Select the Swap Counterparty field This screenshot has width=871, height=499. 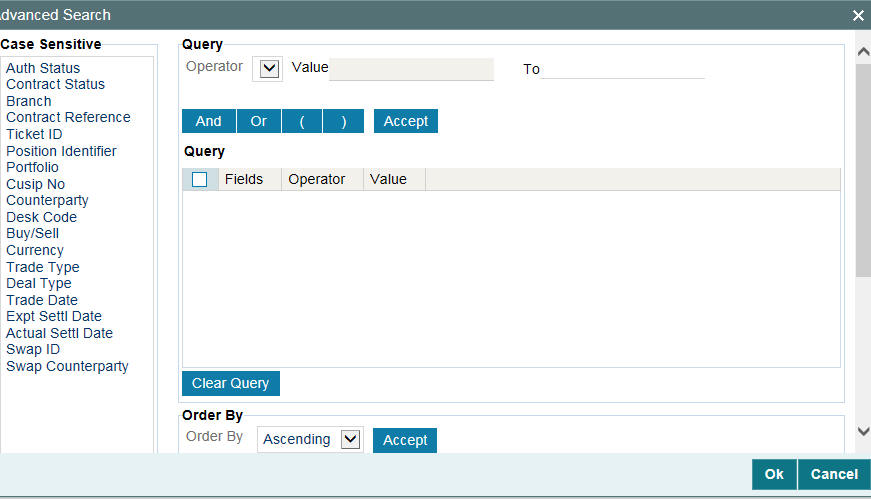point(67,367)
